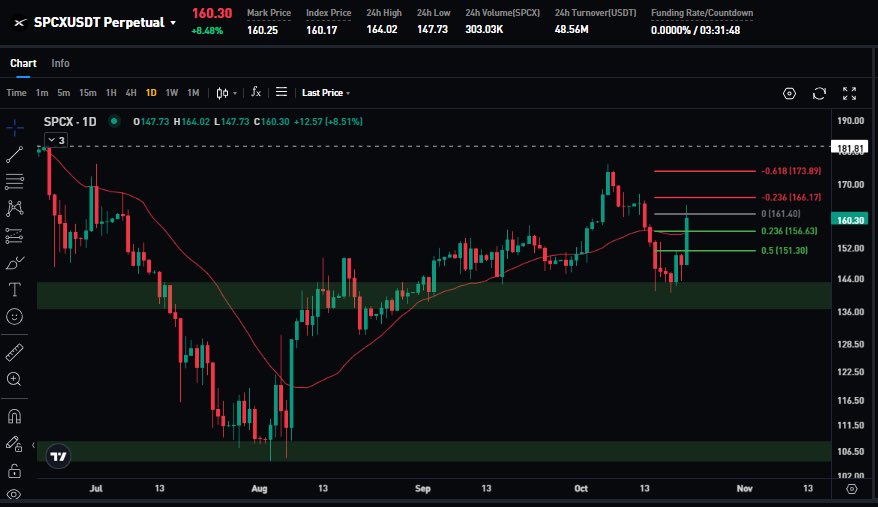Select the 4H timeframe

pos(130,93)
